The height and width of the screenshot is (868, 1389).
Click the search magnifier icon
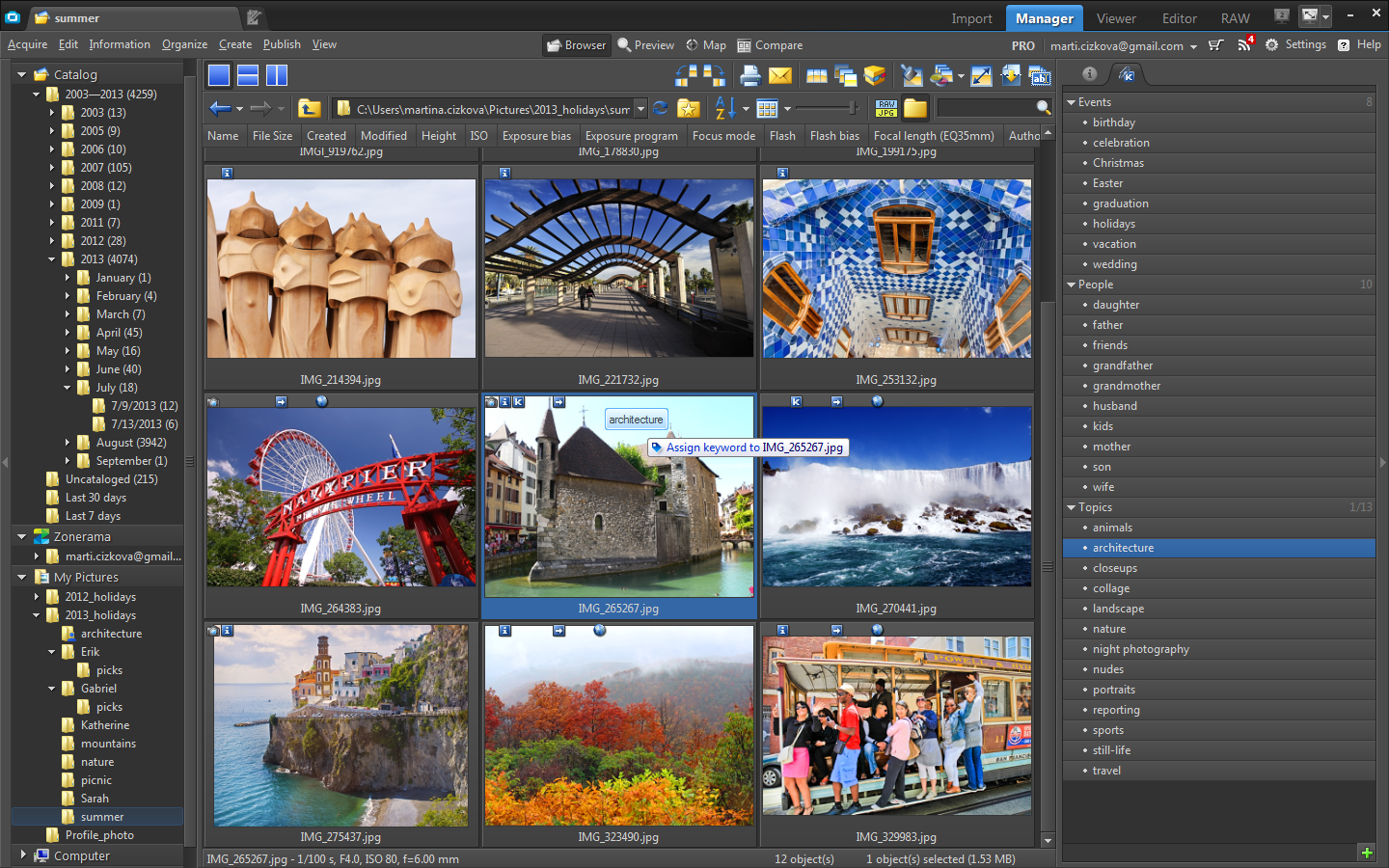[1043, 108]
